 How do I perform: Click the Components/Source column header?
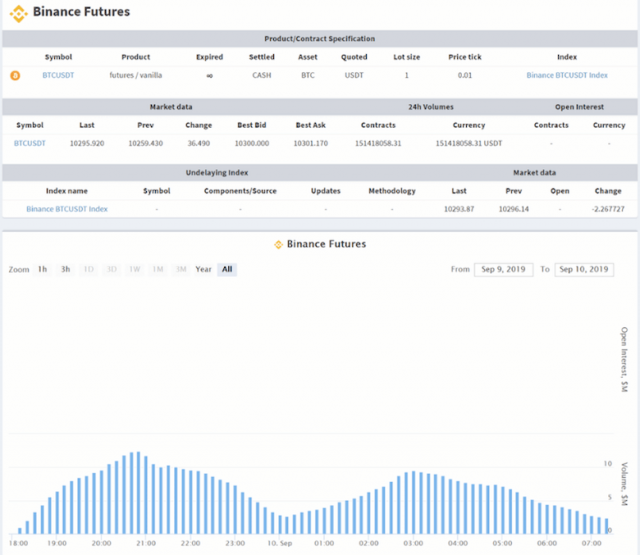click(240, 191)
